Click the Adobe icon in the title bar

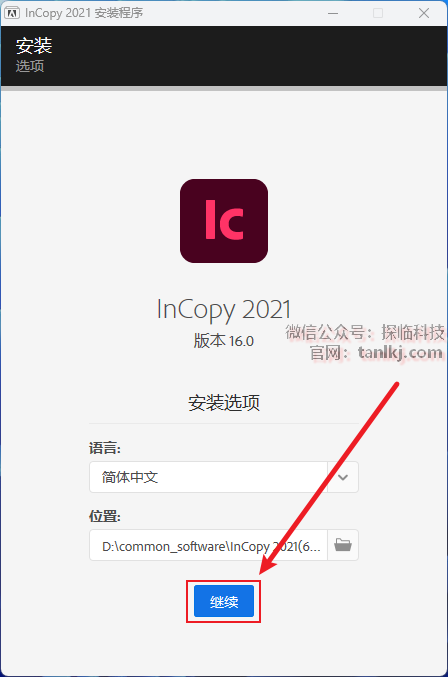[12, 13]
